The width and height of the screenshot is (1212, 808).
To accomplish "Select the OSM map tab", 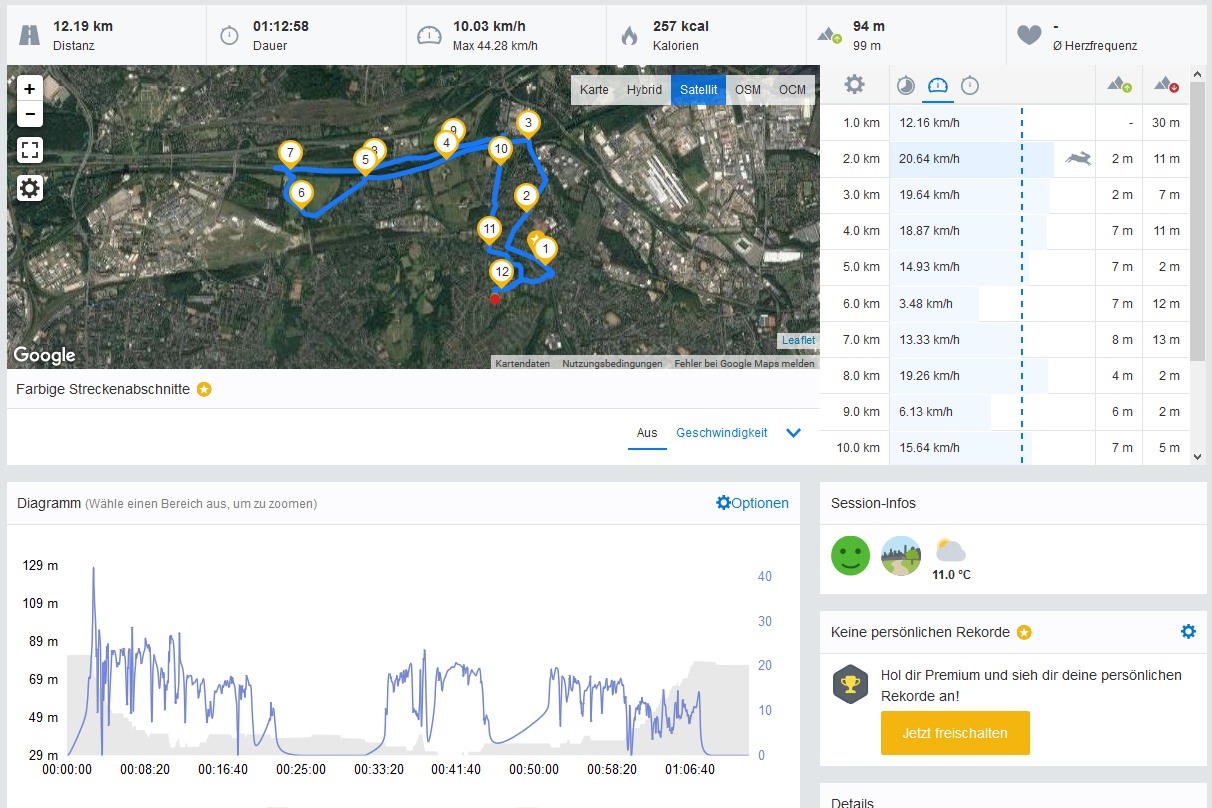I will [x=747, y=90].
